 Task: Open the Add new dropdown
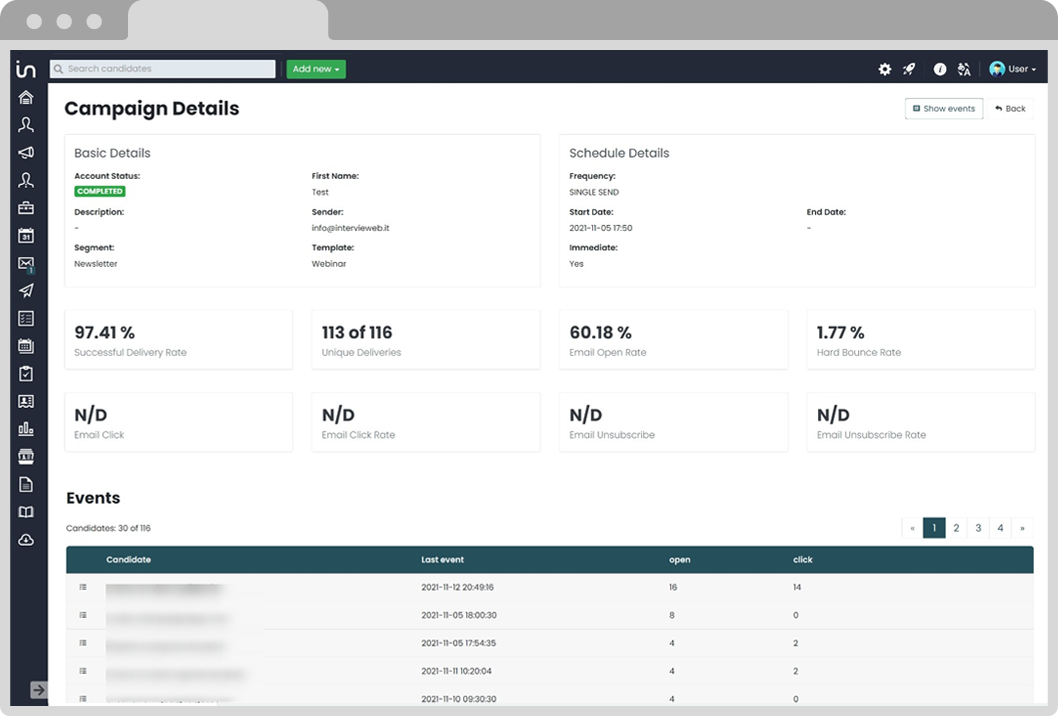point(316,69)
